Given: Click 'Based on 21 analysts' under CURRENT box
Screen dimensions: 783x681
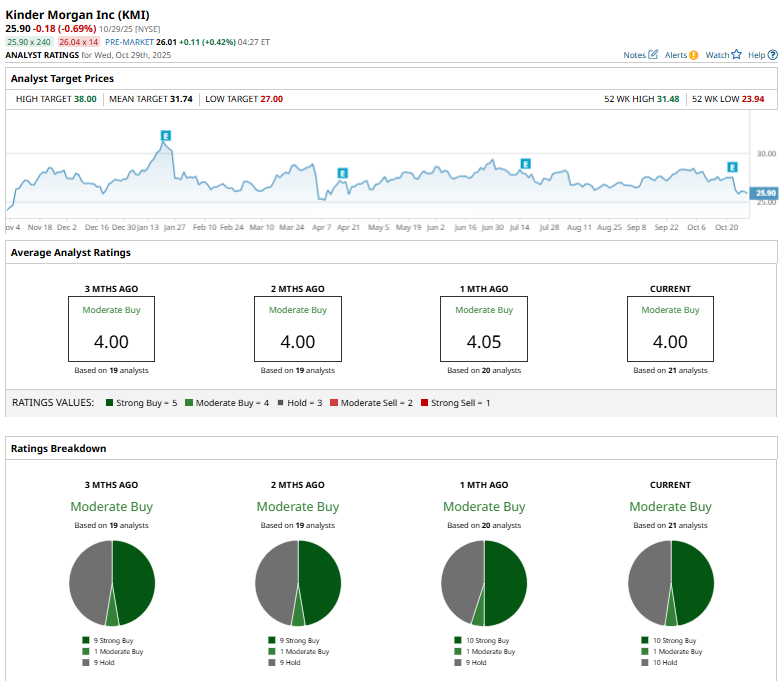Looking at the screenshot, I should 670,370.
